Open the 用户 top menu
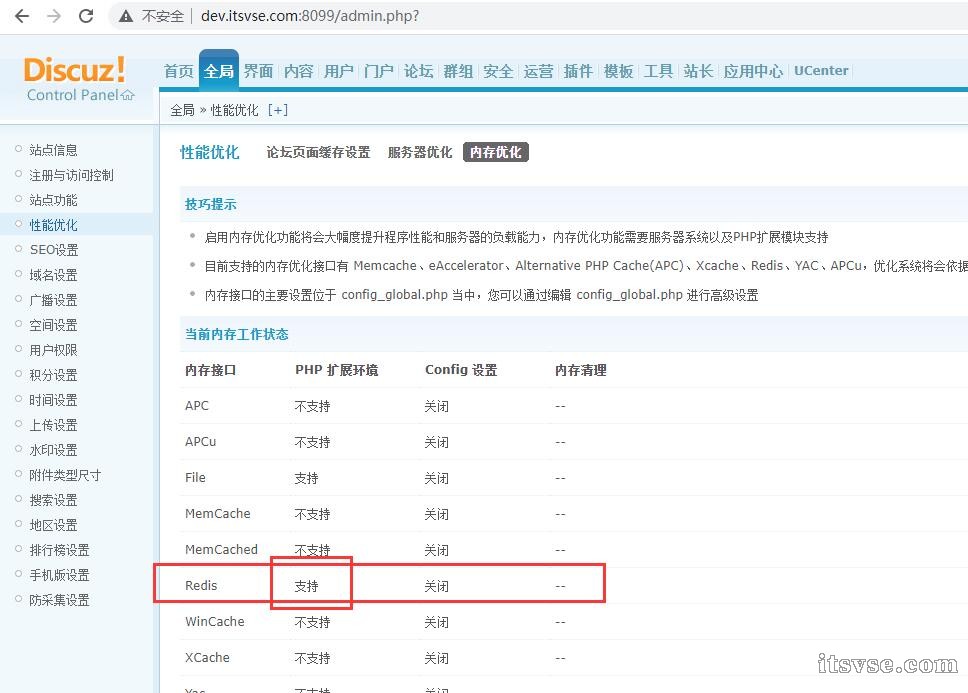The width and height of the screenshot is (968, 693). pos(338,71)
